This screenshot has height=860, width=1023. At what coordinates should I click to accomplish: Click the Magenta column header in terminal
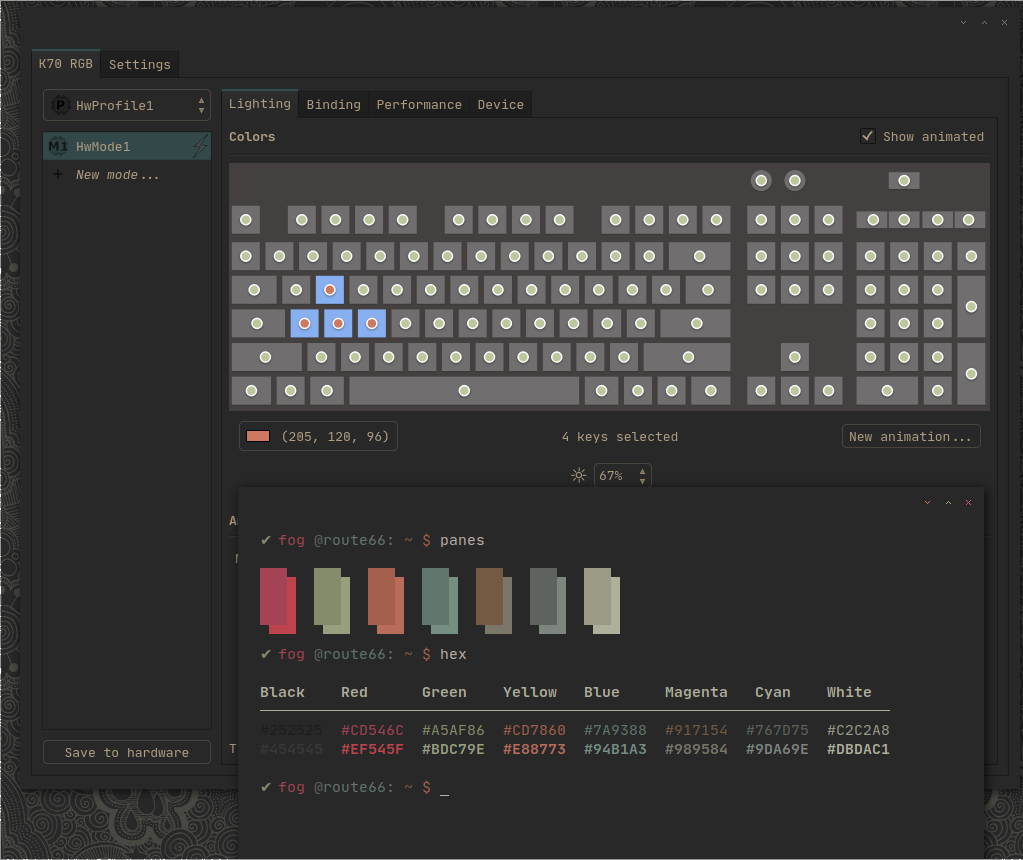tap(696, 692)
